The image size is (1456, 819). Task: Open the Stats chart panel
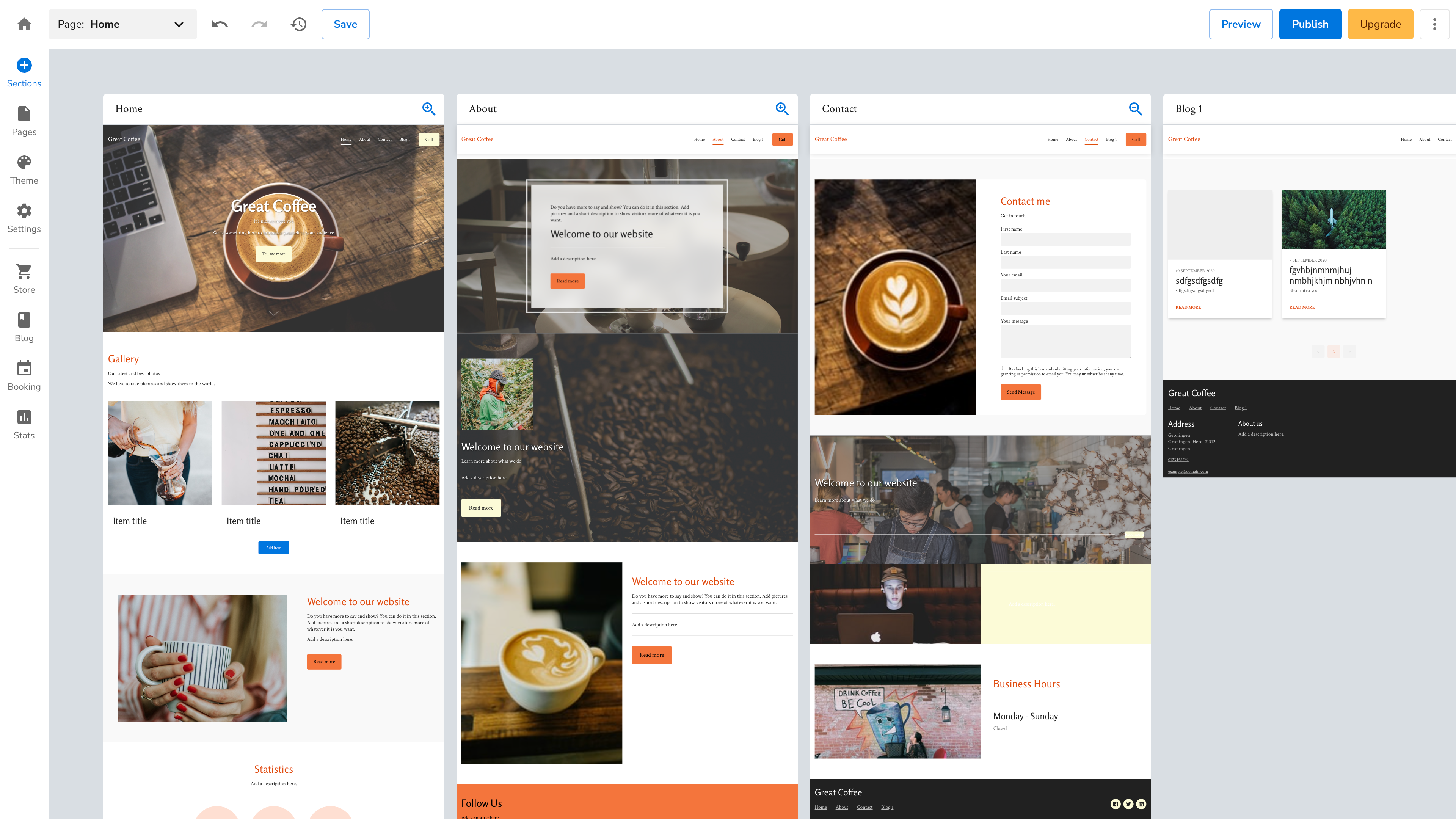(x=24, y=425)
